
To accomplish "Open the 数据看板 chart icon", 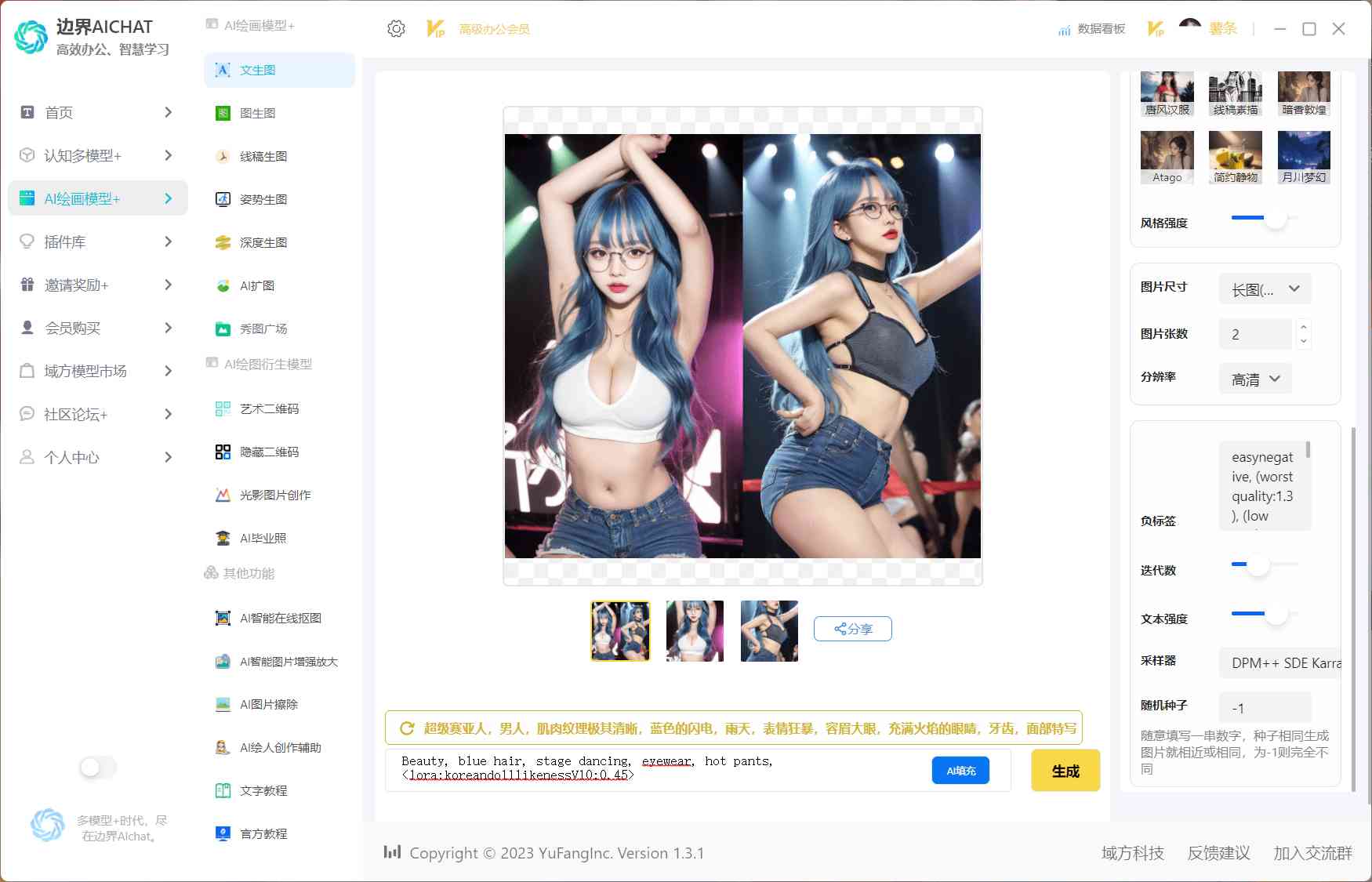I will (x=1064, y=30).
